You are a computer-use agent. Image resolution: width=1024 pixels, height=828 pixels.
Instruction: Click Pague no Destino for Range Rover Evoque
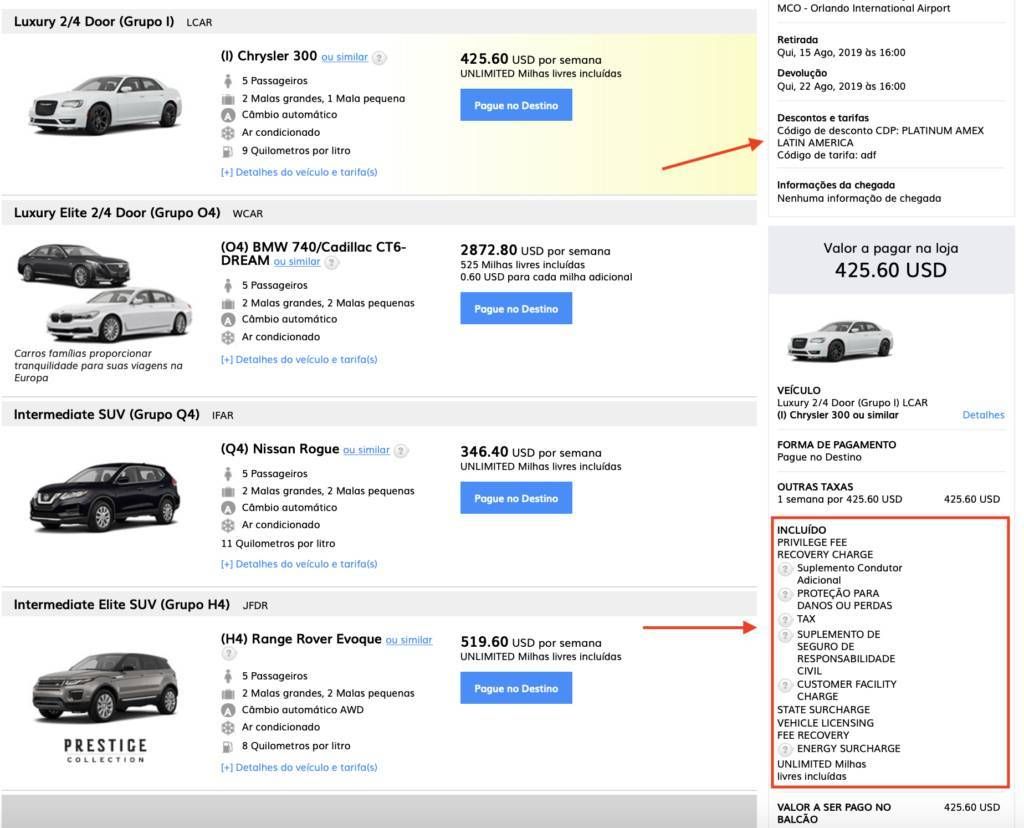click(516, 688)
